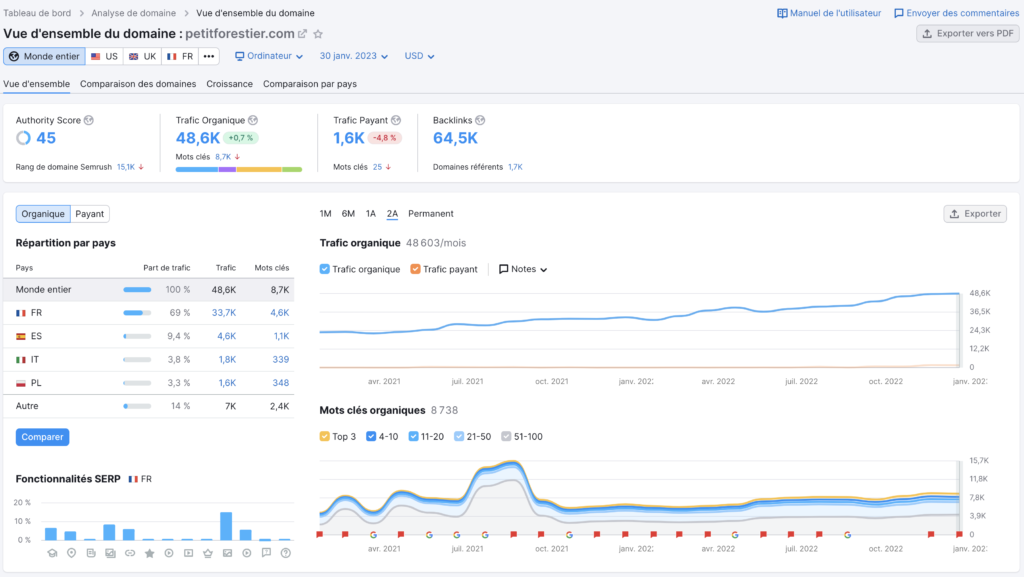Click the blue Comparer button
This screenshot has width=1024, height=577.
[42, 437]
